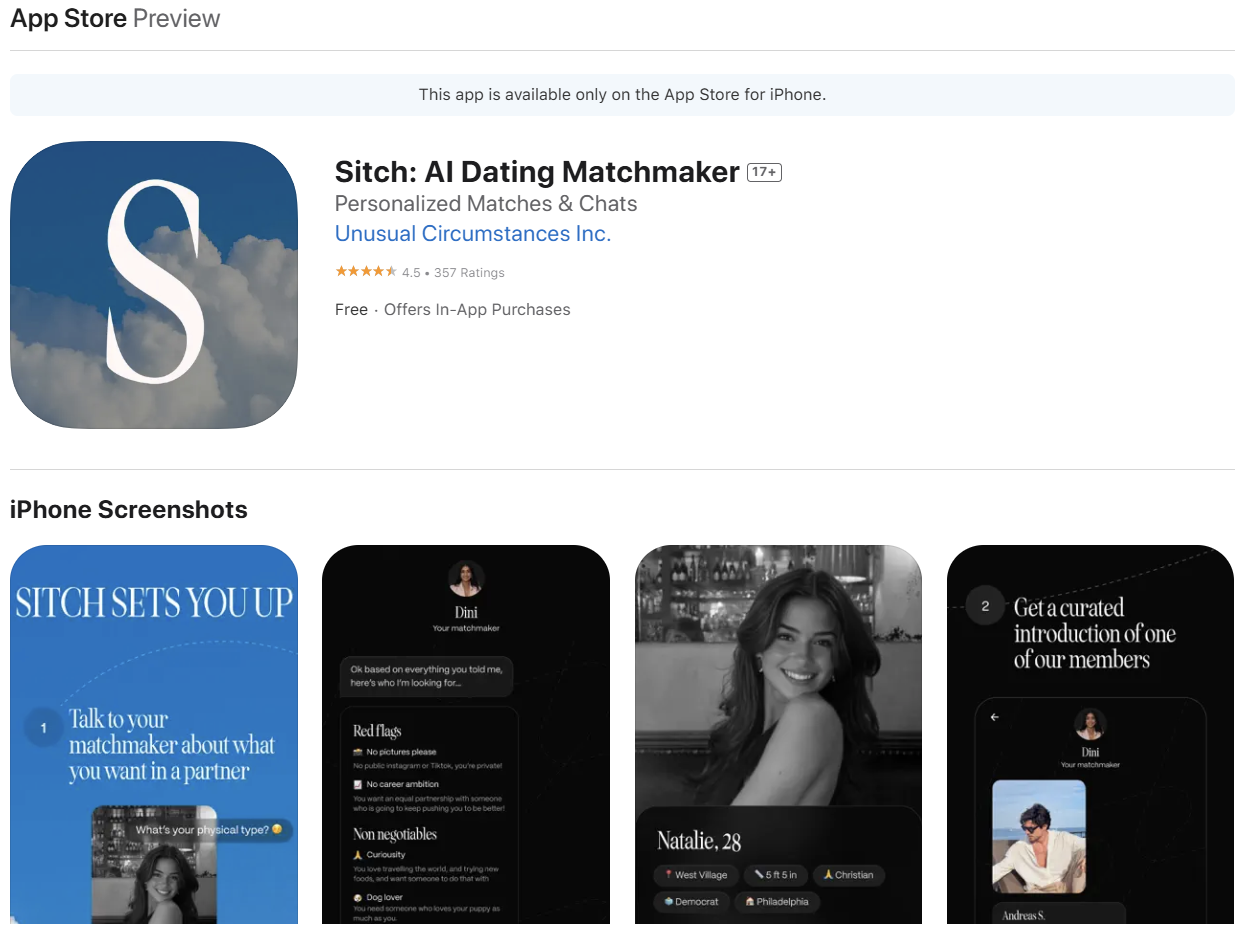Click the Dini matchmaker avatar in second screenshot
The image size is (1243, 926).
[x=466, y=579]
